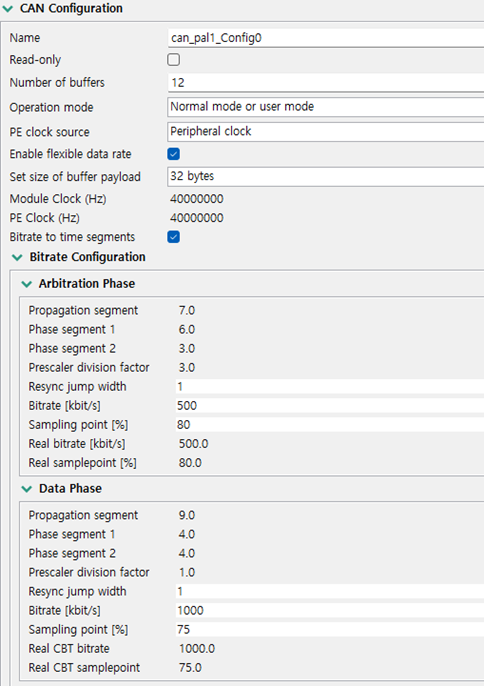Click the CAN Configuration heading text
Screen dimensions: 484x686
[x=71, y=8]
